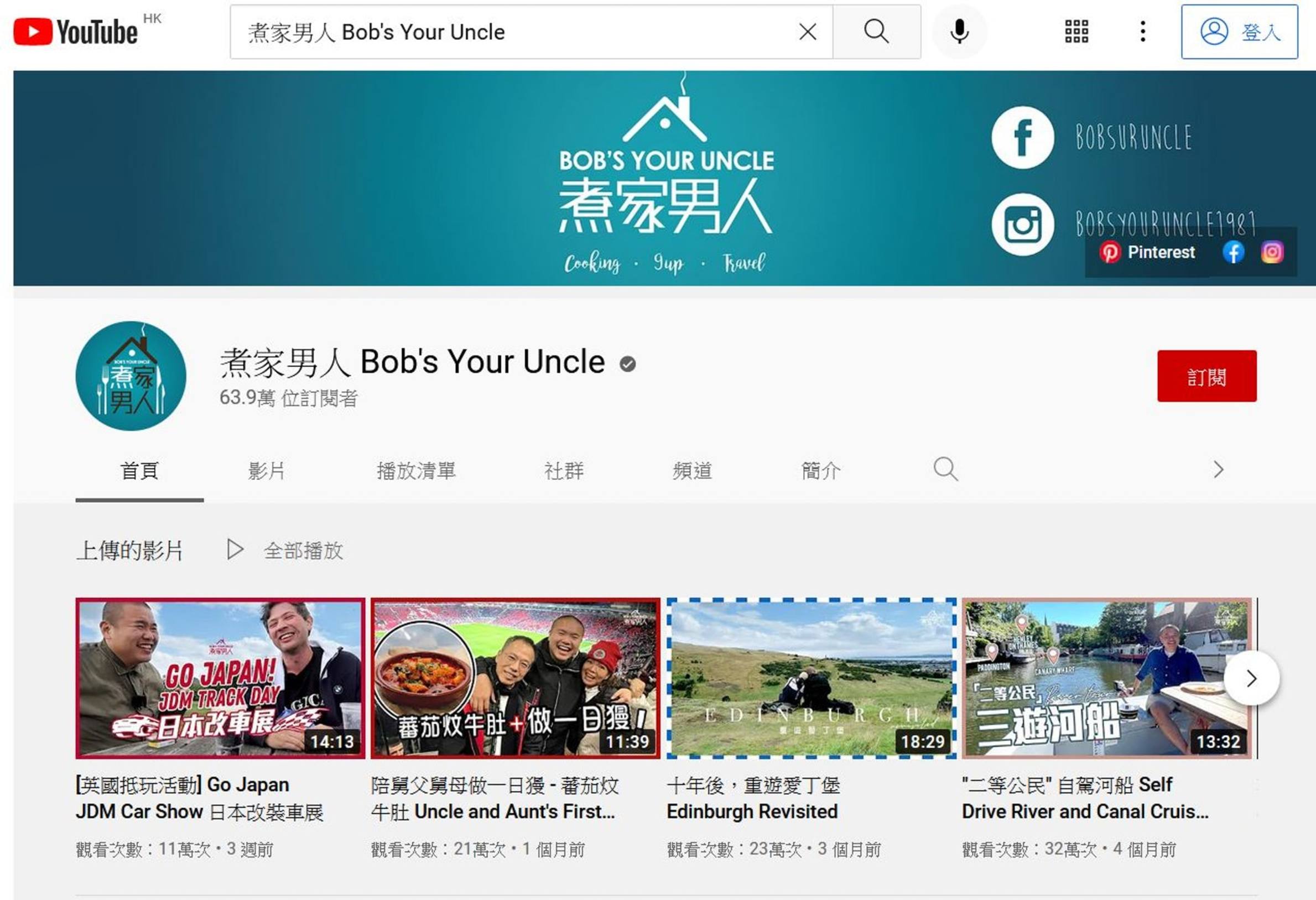This screenshot has width=1316, height=900.
Task: Open the small Facebook icon link
Action: (x=1233, y=252)
